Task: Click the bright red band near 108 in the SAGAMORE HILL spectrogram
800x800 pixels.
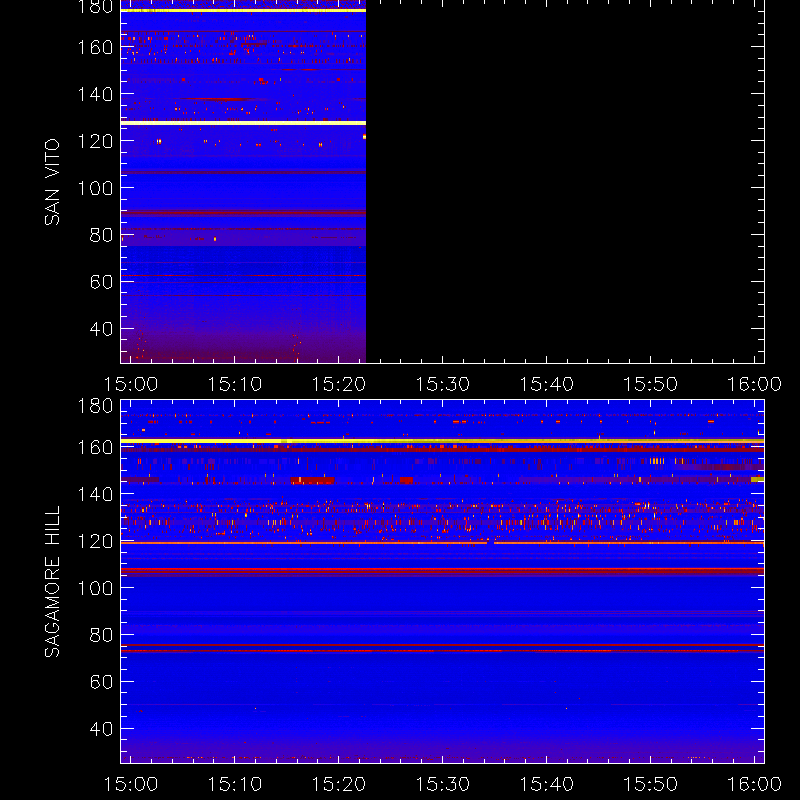Action: (x=442, y=569)
